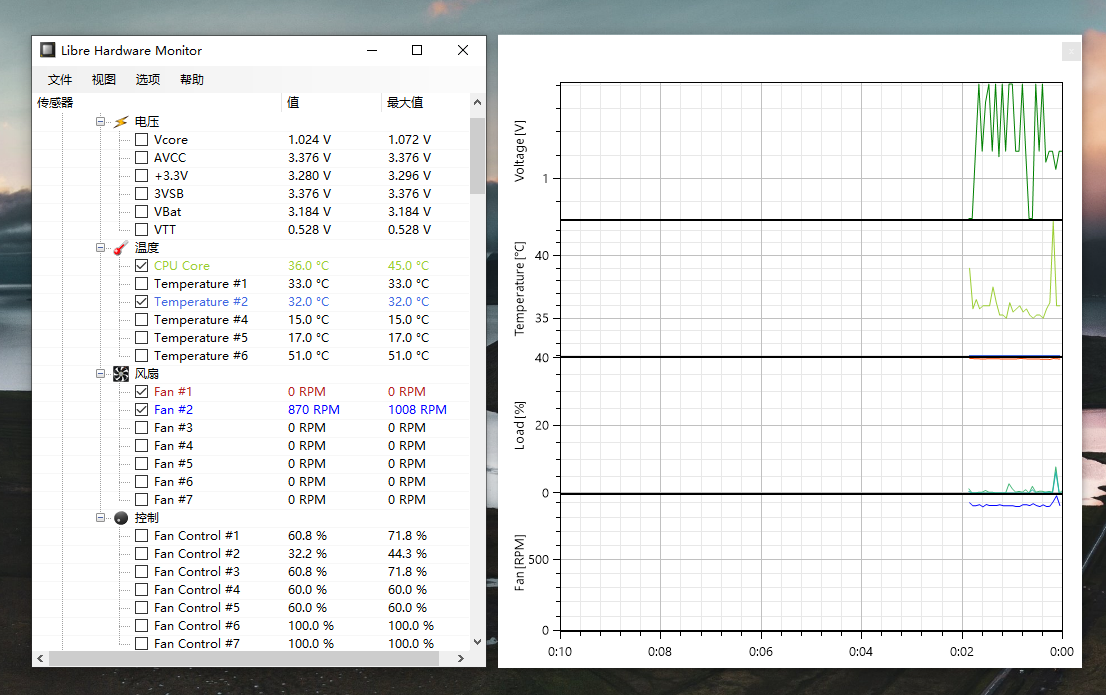Select the Fan #4 row label
This screenshot has height=695, width=1106.
tap(174, 446)
